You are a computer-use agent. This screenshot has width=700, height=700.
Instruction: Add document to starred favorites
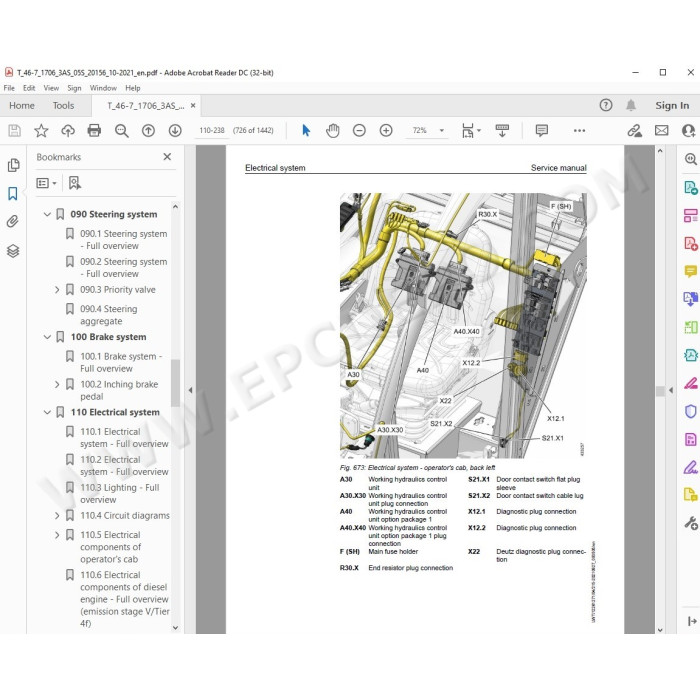(41, 130)
